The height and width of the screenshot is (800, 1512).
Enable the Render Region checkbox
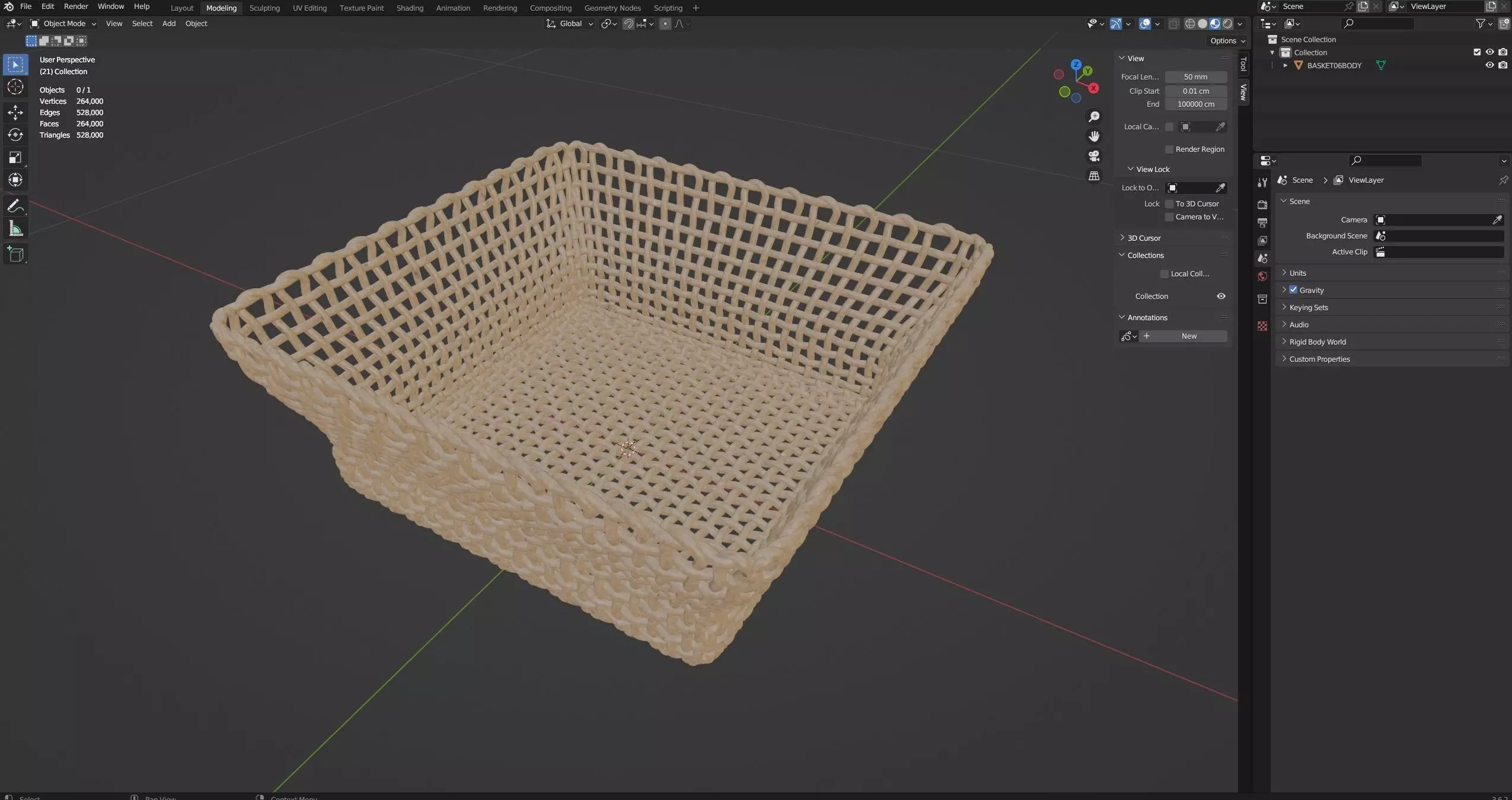click(1169, 149)
